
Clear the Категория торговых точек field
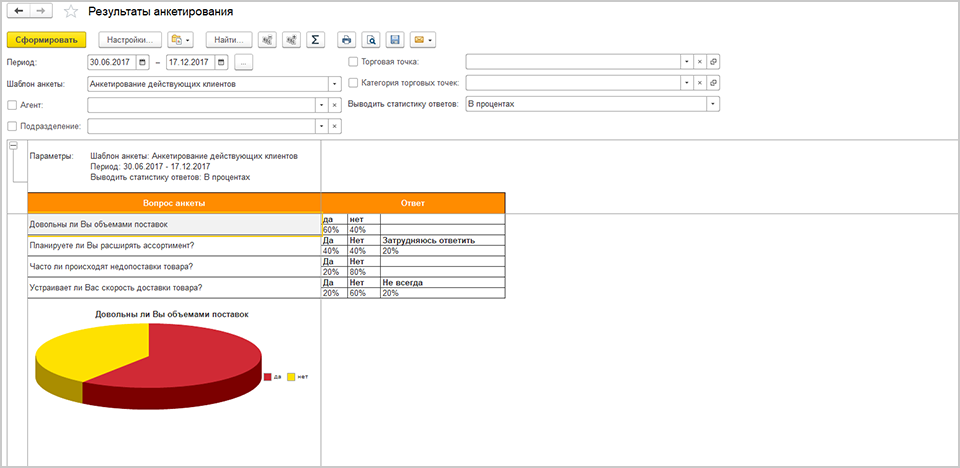[x=700, y=83]
